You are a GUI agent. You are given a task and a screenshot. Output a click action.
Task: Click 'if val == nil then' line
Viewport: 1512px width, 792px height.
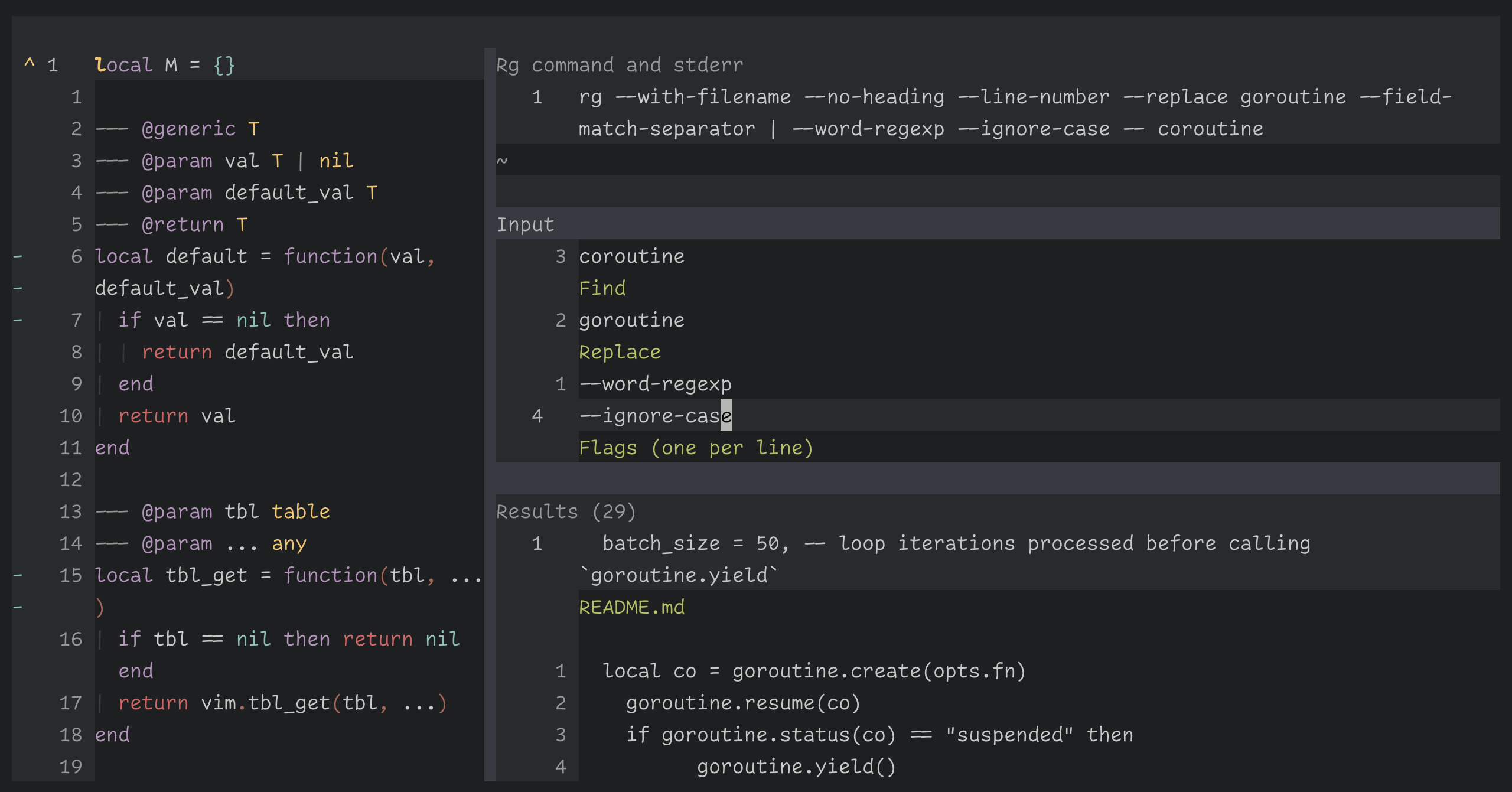[224, 320]
